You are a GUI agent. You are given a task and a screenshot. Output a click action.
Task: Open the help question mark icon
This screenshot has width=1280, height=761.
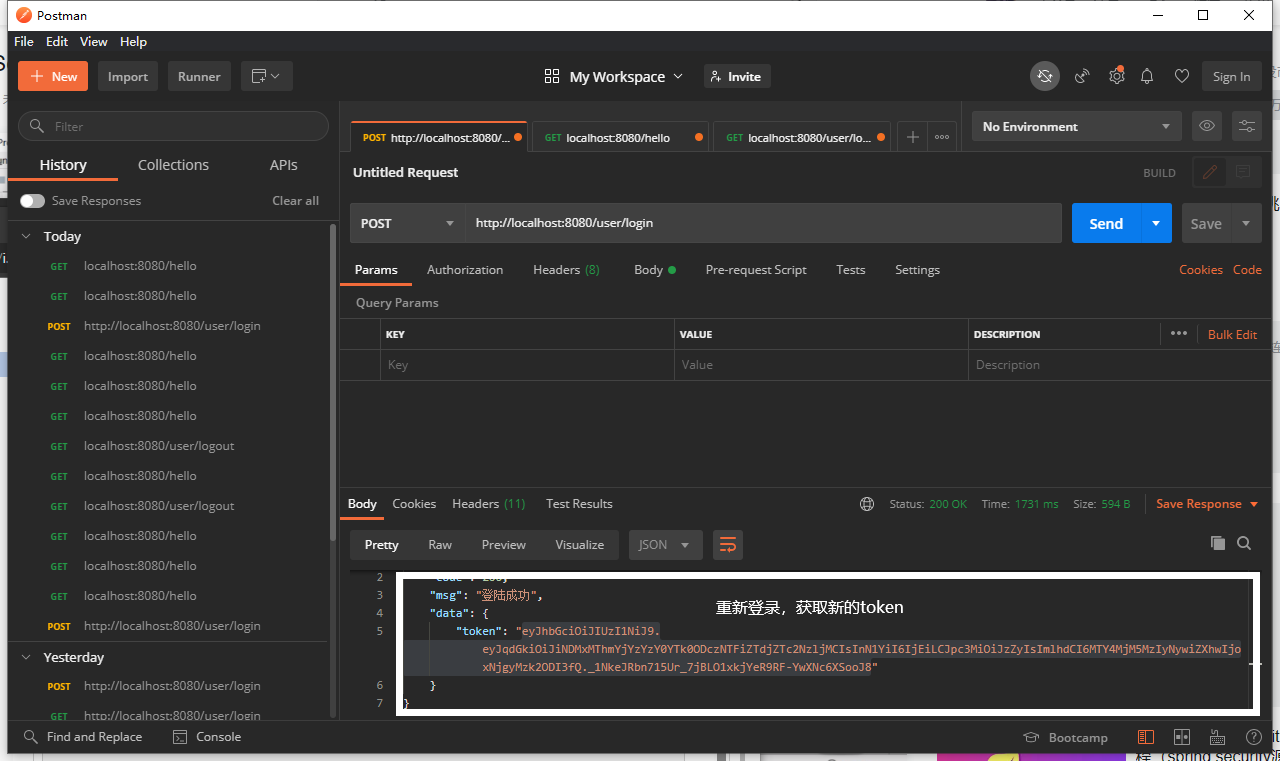point(1253,737)
